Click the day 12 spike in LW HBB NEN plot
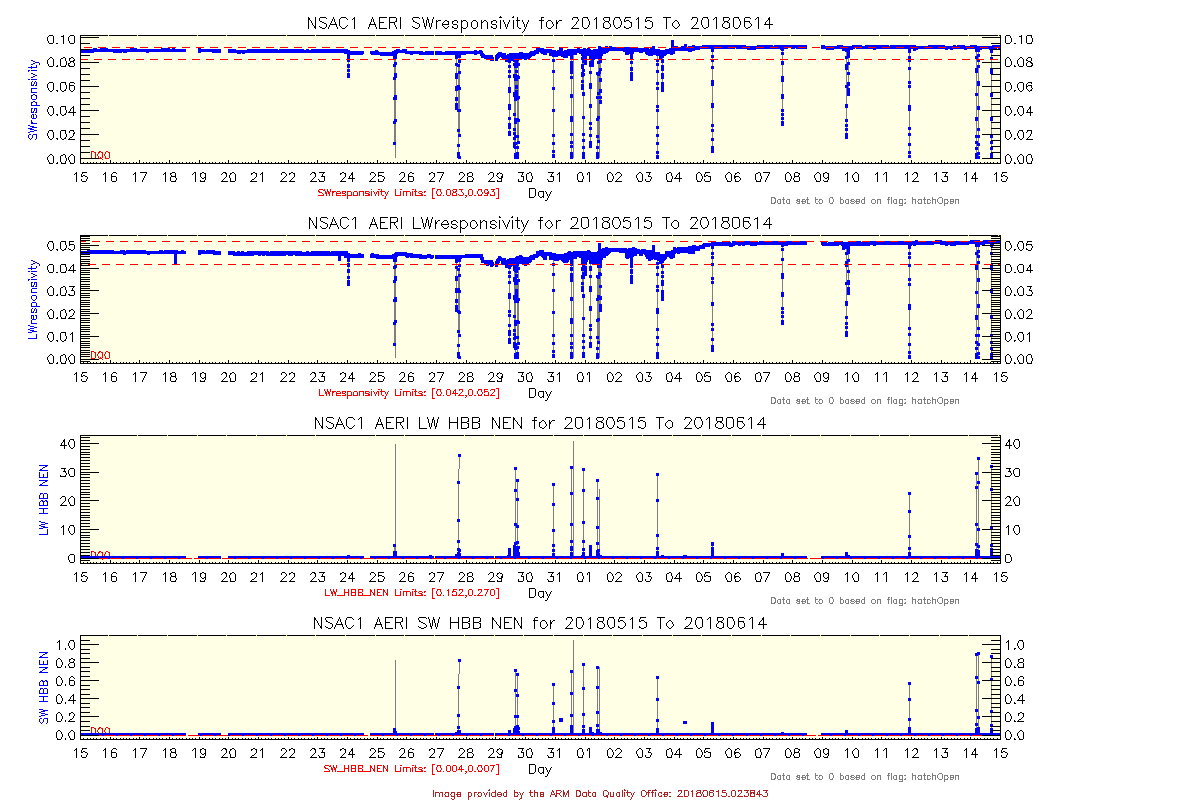 click(910, 520)
